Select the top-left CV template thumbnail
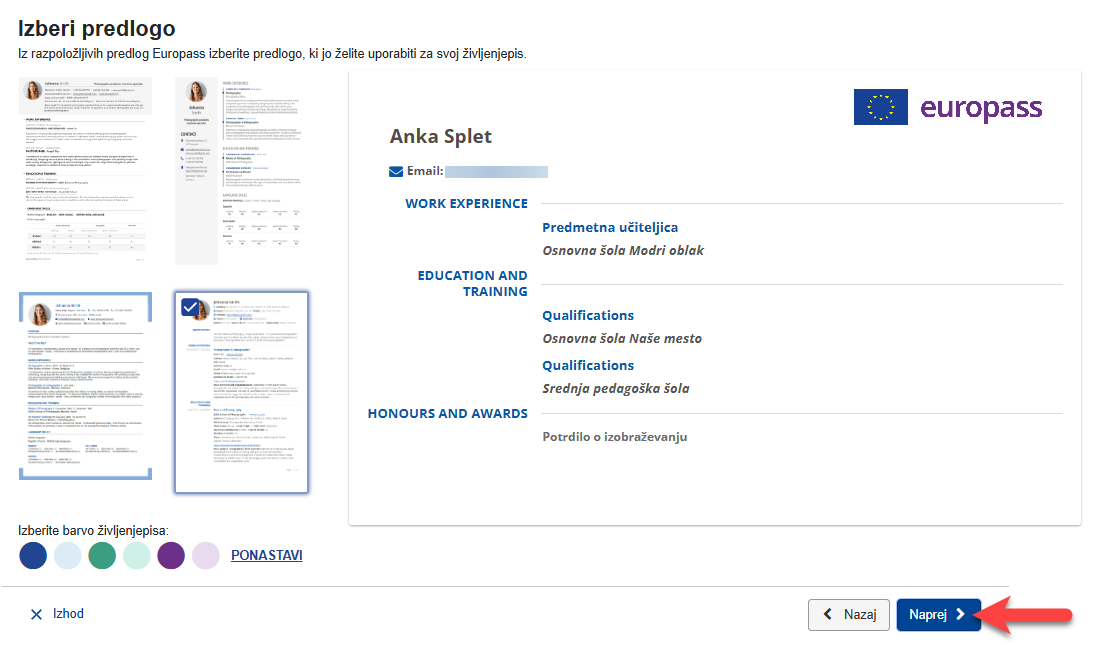Screen dimensions: 1104x645 [x=84, y=169]
